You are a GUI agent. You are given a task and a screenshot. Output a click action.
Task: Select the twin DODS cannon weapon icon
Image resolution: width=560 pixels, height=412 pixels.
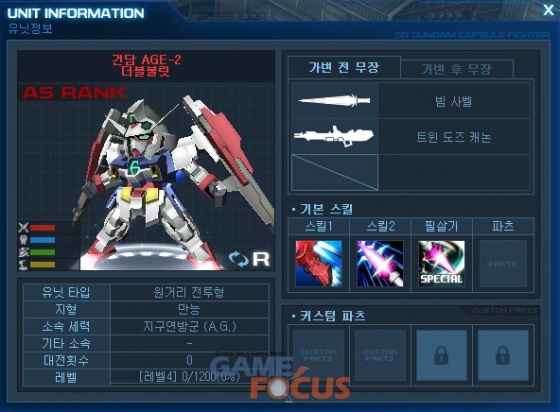point(334,136)
